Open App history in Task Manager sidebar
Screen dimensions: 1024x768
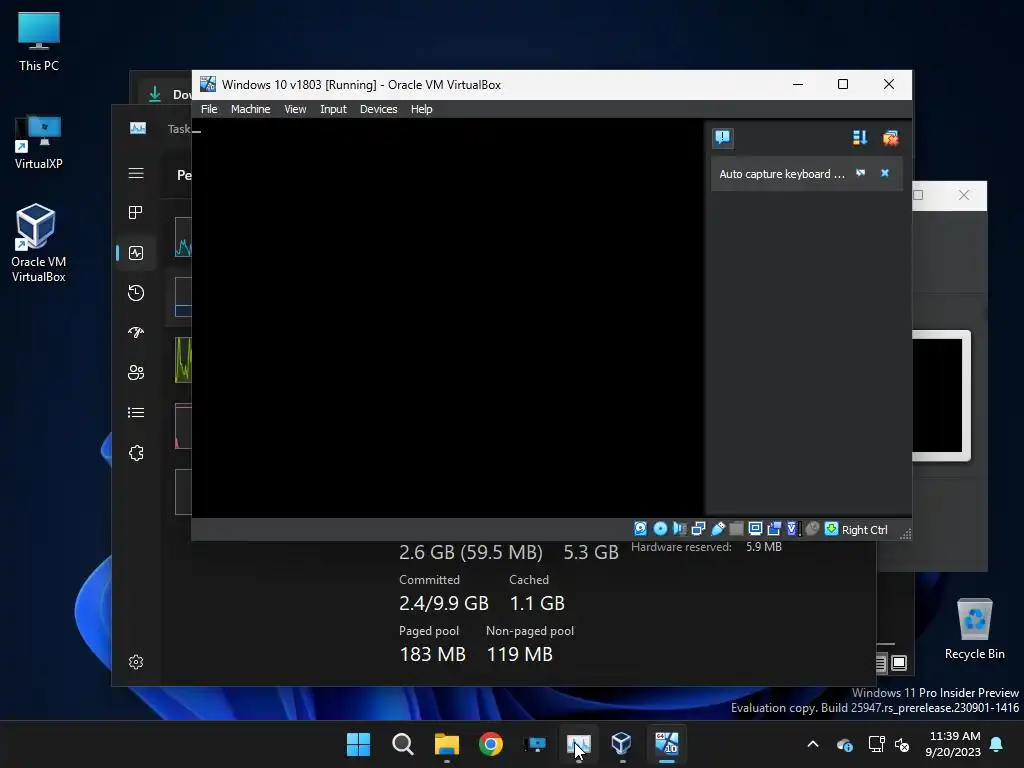coord(136,293)
